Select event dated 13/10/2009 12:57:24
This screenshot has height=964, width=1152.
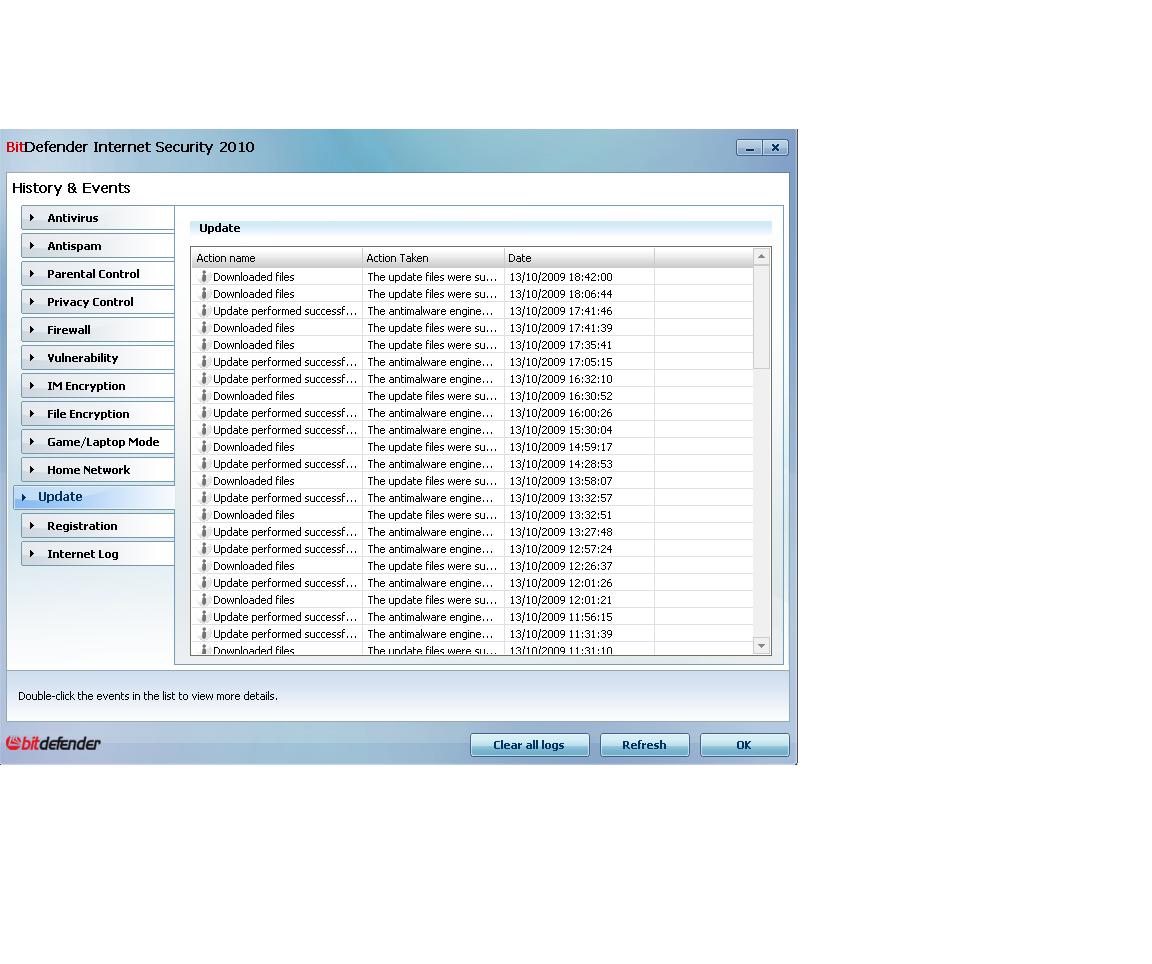pos(472,548)
